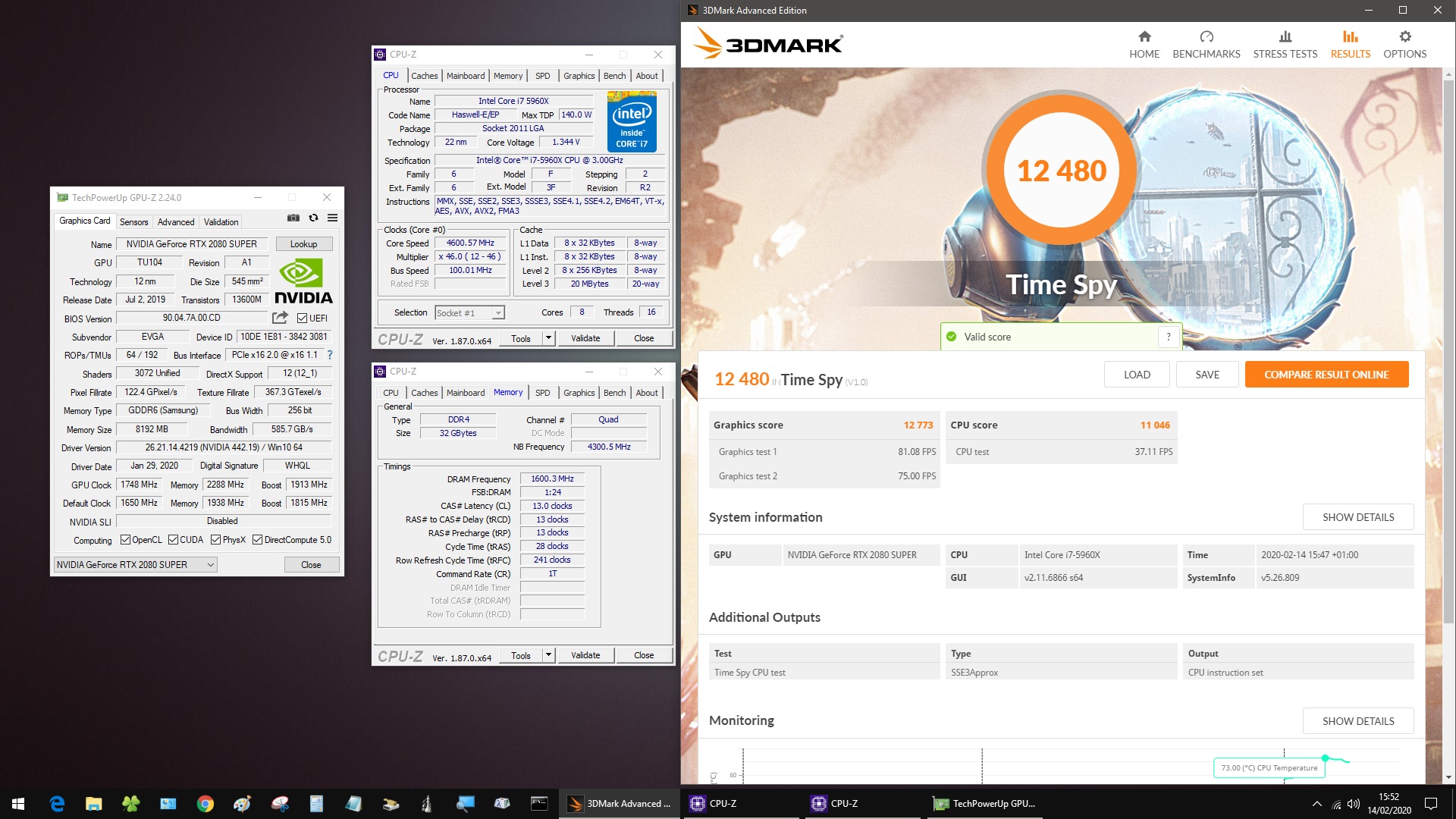Uncheck OpenCL support in GPU-Z

click(127, 539)
